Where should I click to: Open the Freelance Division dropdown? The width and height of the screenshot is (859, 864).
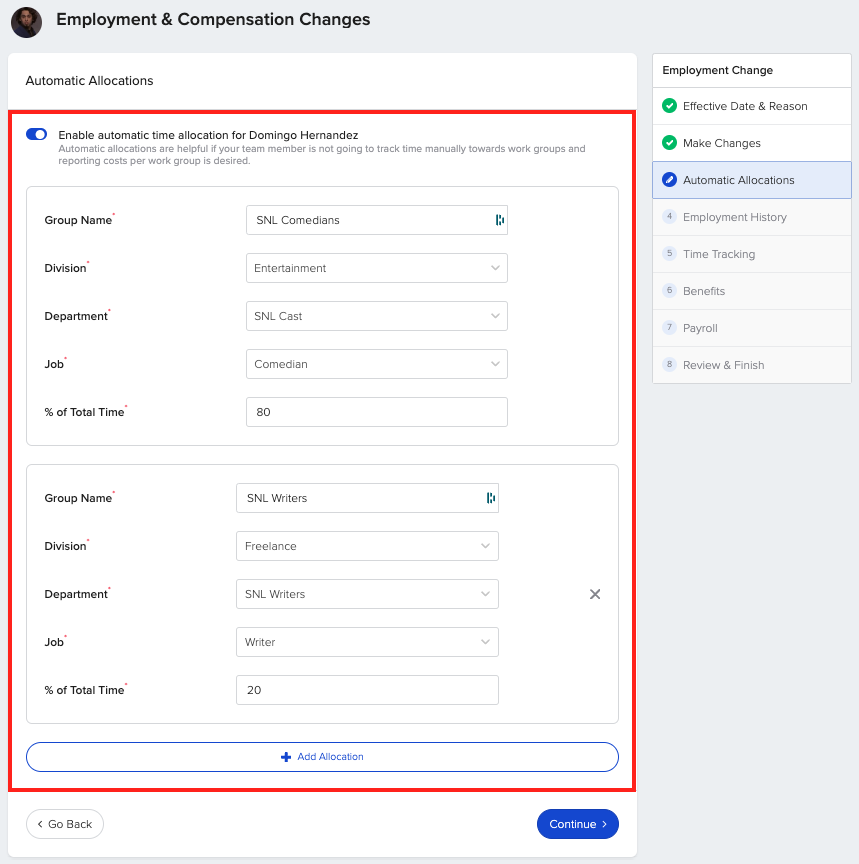tap(367, 546)
